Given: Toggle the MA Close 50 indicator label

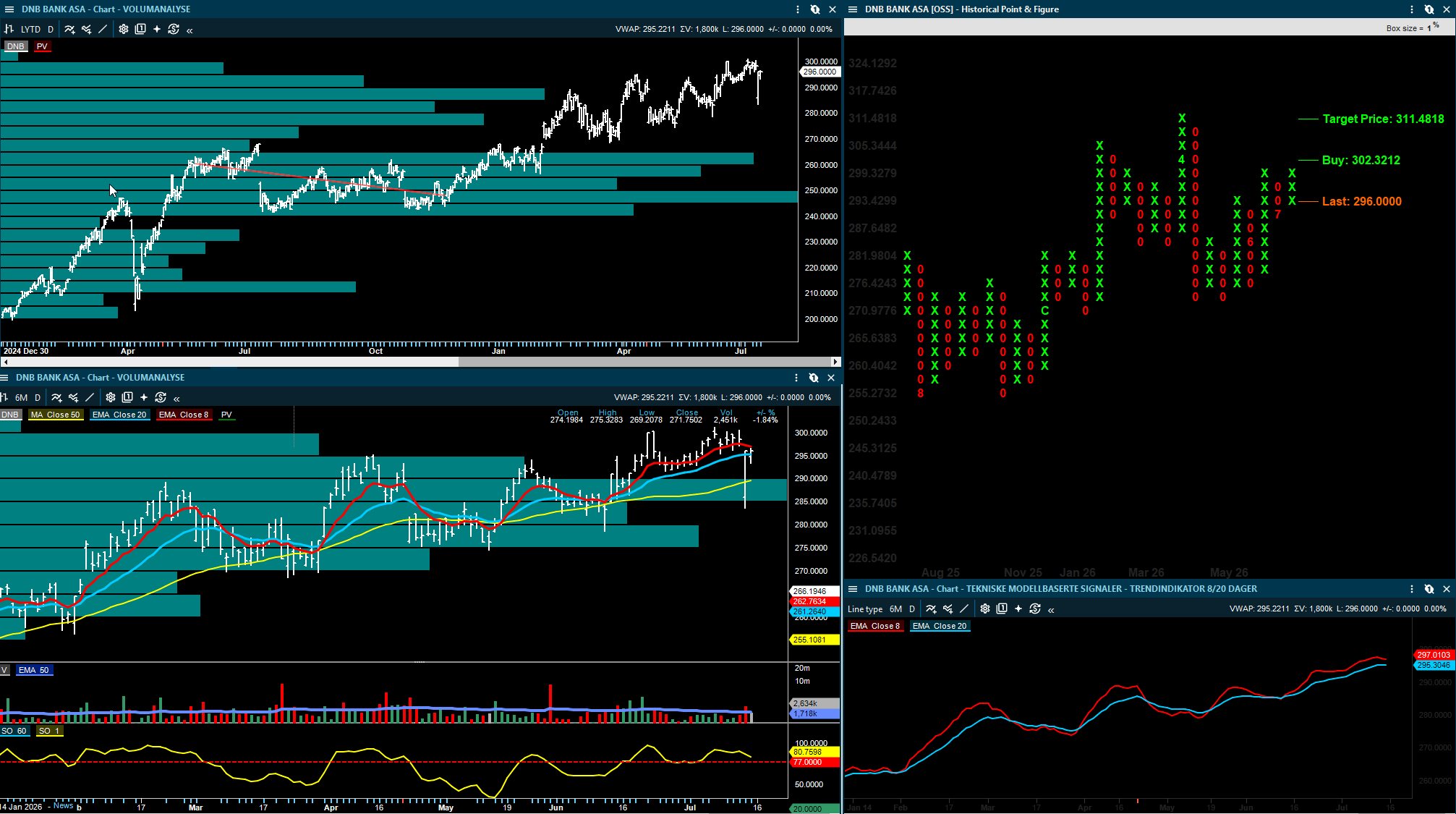Looking at the screenshot, I should pos(56,415).
